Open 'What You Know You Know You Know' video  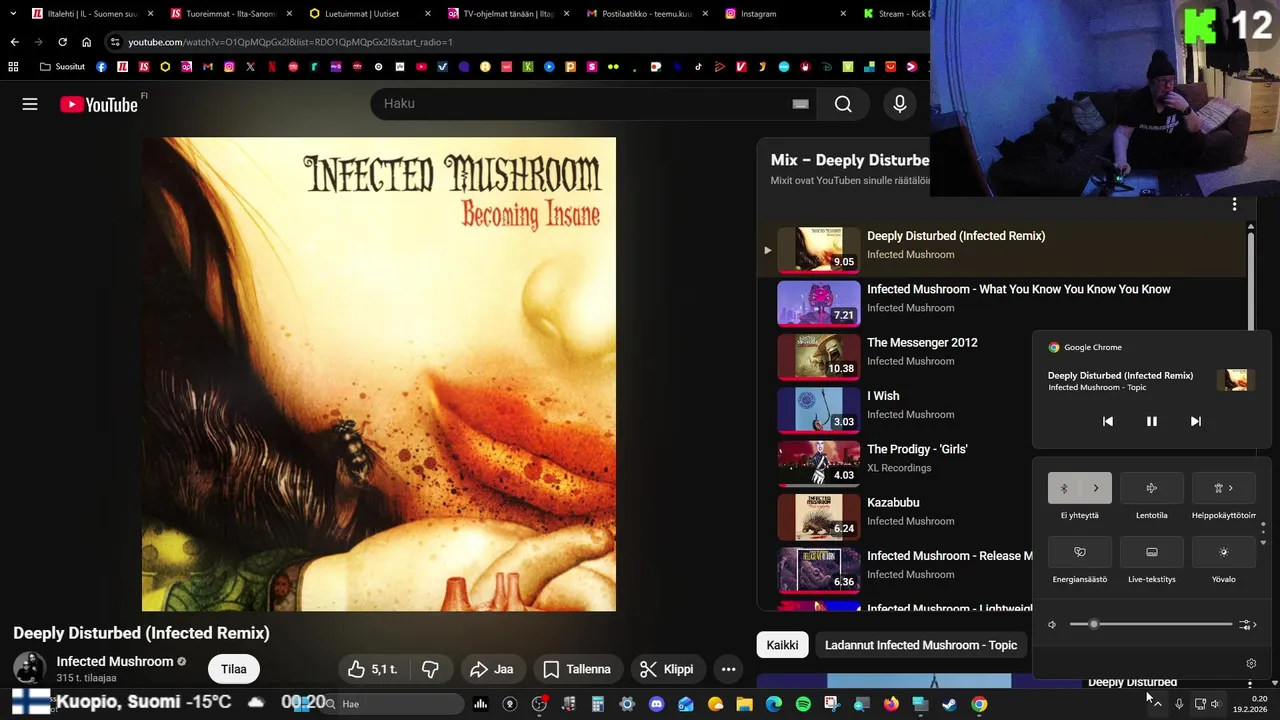point(1018,289)
